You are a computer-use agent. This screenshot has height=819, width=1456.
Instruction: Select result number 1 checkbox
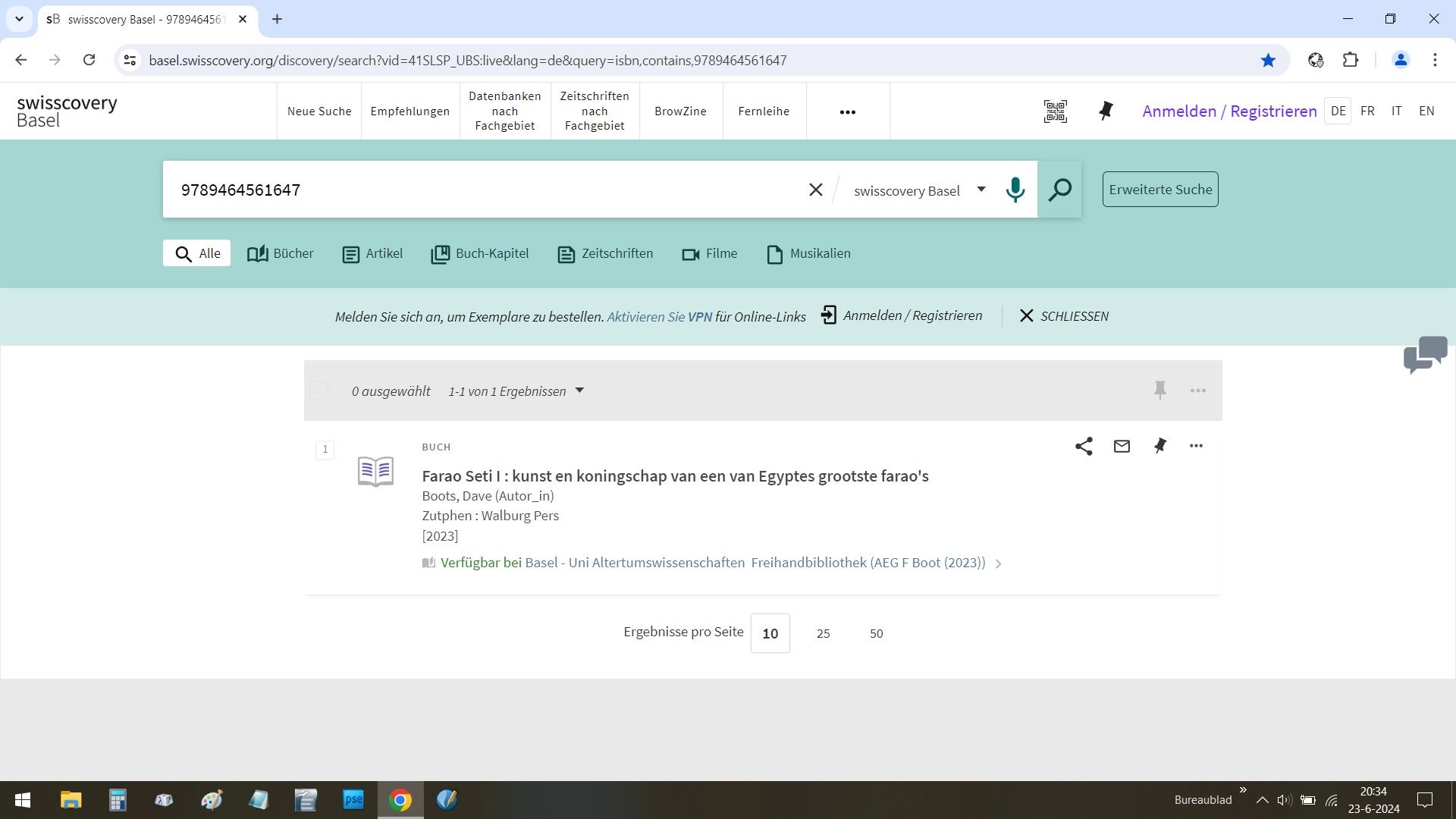tap(325, 450)
